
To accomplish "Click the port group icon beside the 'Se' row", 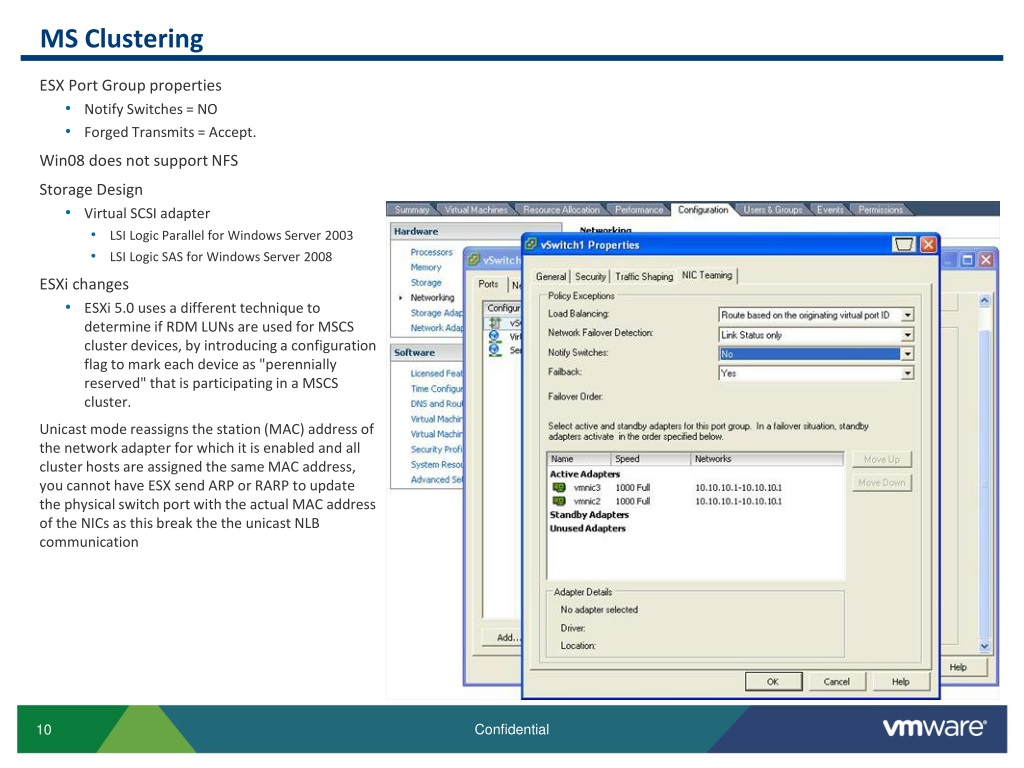I will coord(495,350).
